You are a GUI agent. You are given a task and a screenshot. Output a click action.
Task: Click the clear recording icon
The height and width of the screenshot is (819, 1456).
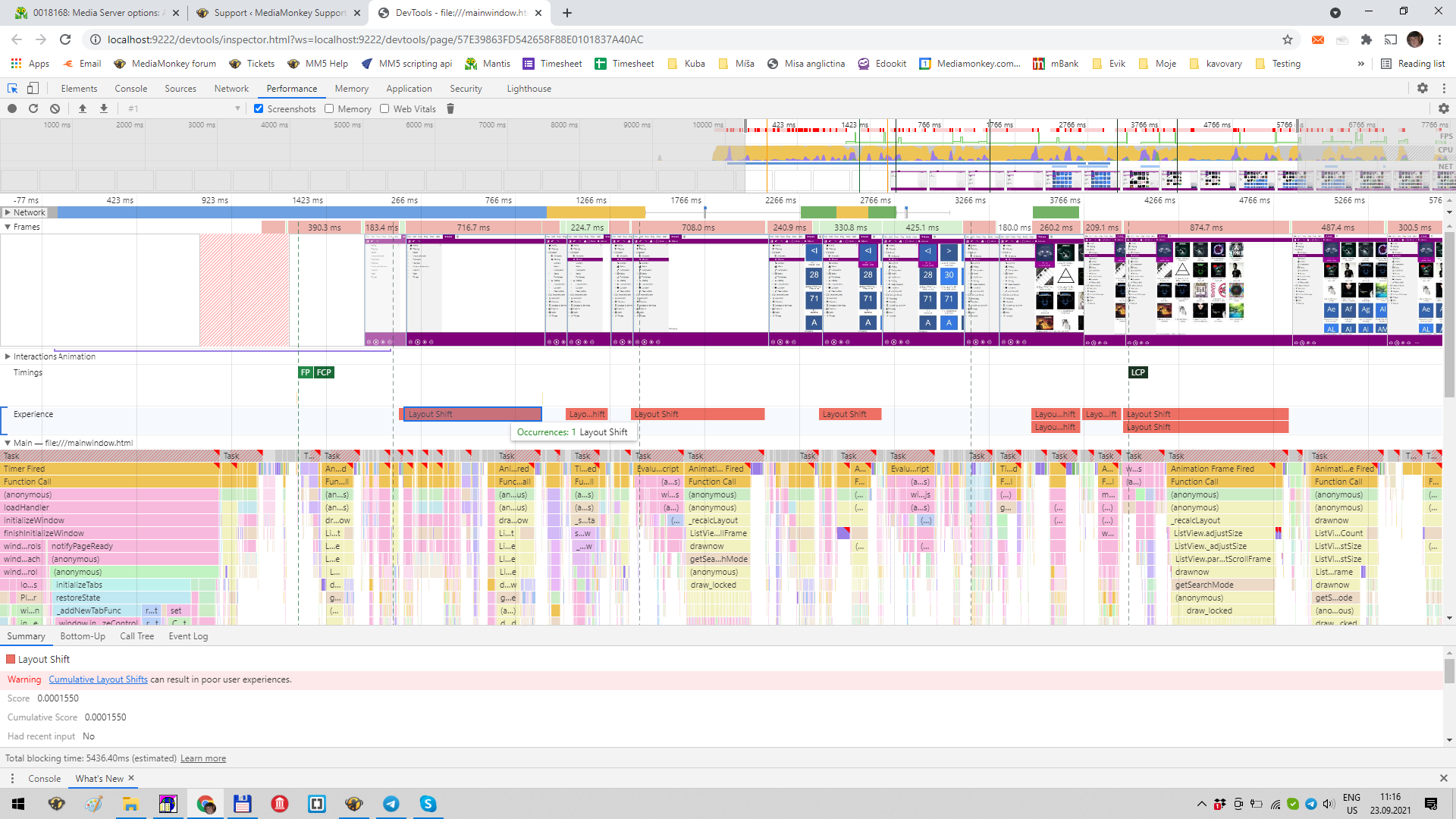pos(55,108)
